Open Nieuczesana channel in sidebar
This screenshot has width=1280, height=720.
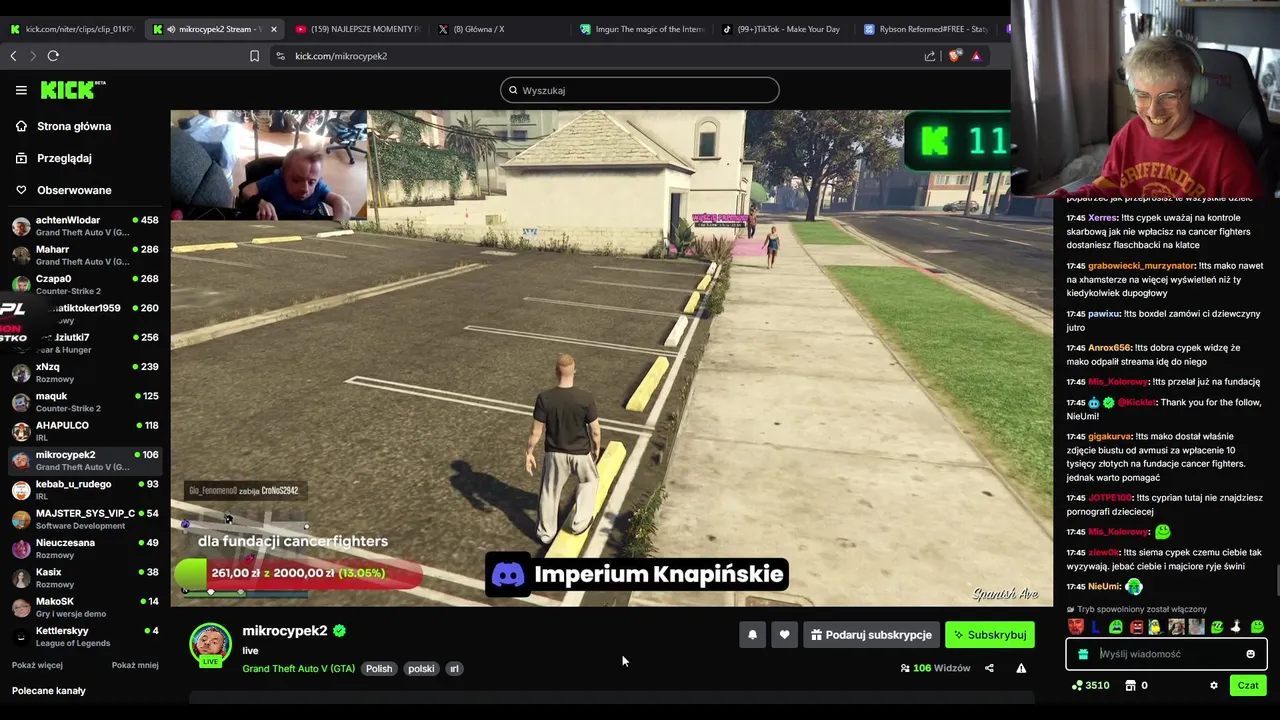(x=85, y=548)
